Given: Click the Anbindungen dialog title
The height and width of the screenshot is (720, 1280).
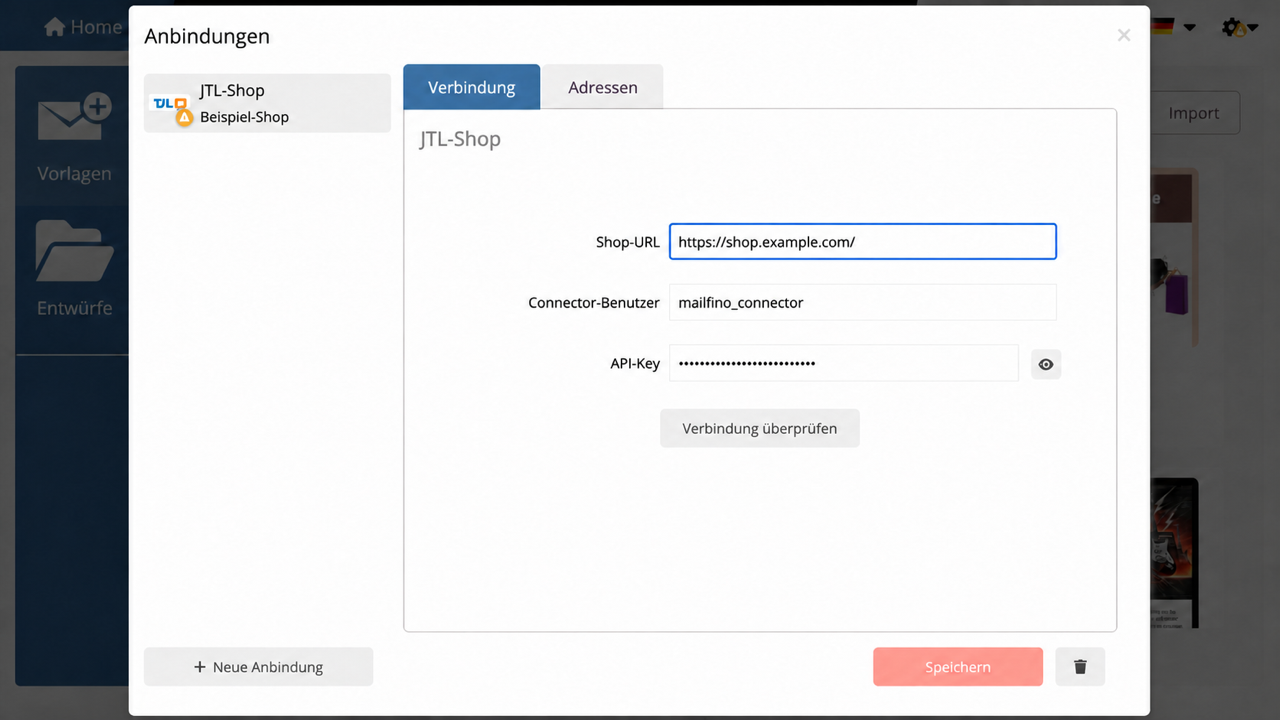Looking at the screenshot, I should 207,36.
